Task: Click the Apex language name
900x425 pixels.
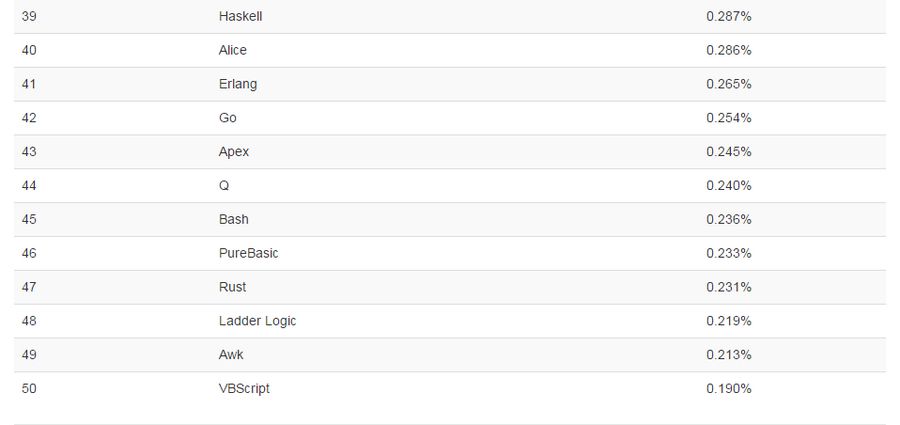Action: [234, 152]
